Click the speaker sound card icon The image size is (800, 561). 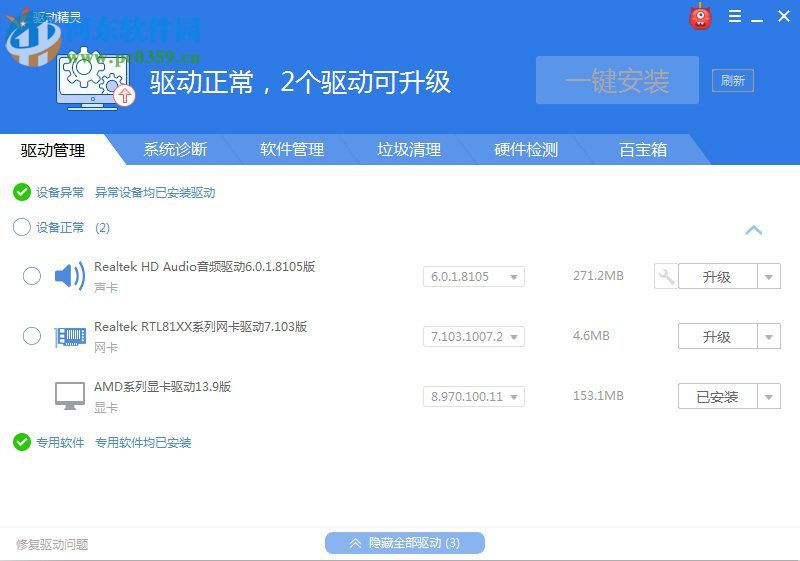[70, 276]
